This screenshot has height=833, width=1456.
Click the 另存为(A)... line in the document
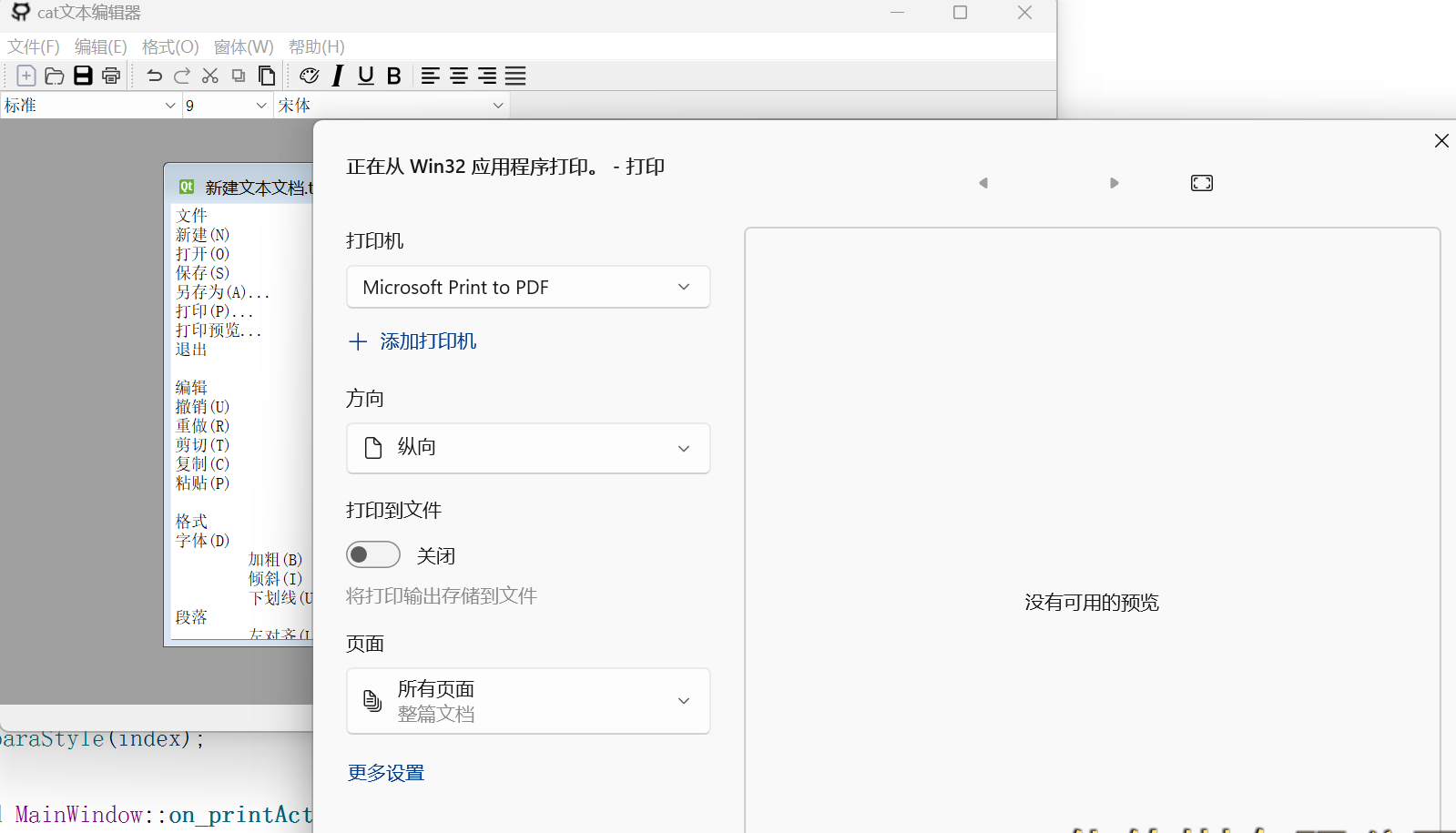coord(223,292)
